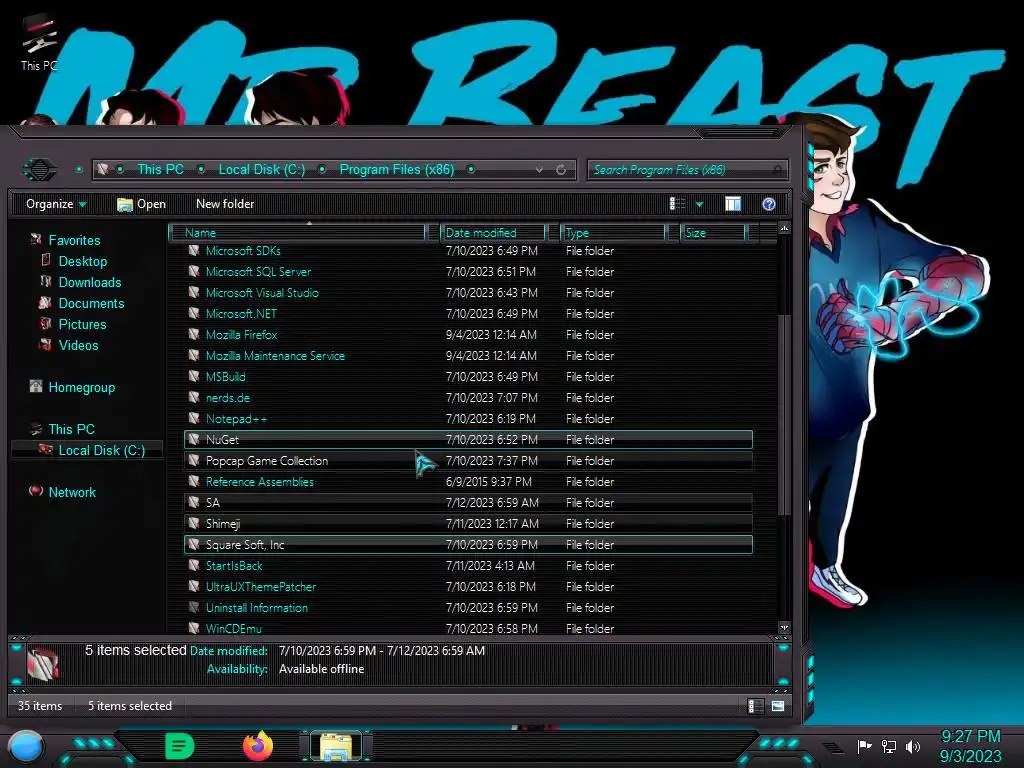Click the Notepad++ folder icon

193,418
